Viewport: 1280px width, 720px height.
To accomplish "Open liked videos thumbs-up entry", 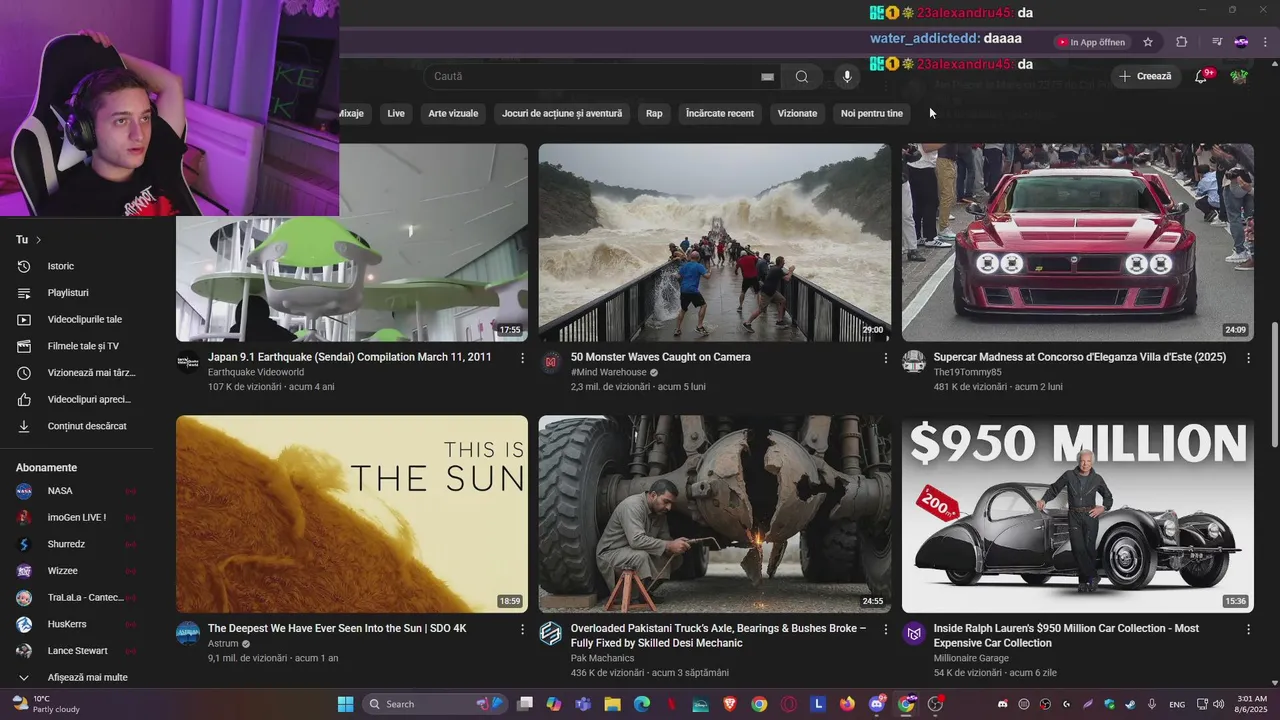I will point(75,399).
